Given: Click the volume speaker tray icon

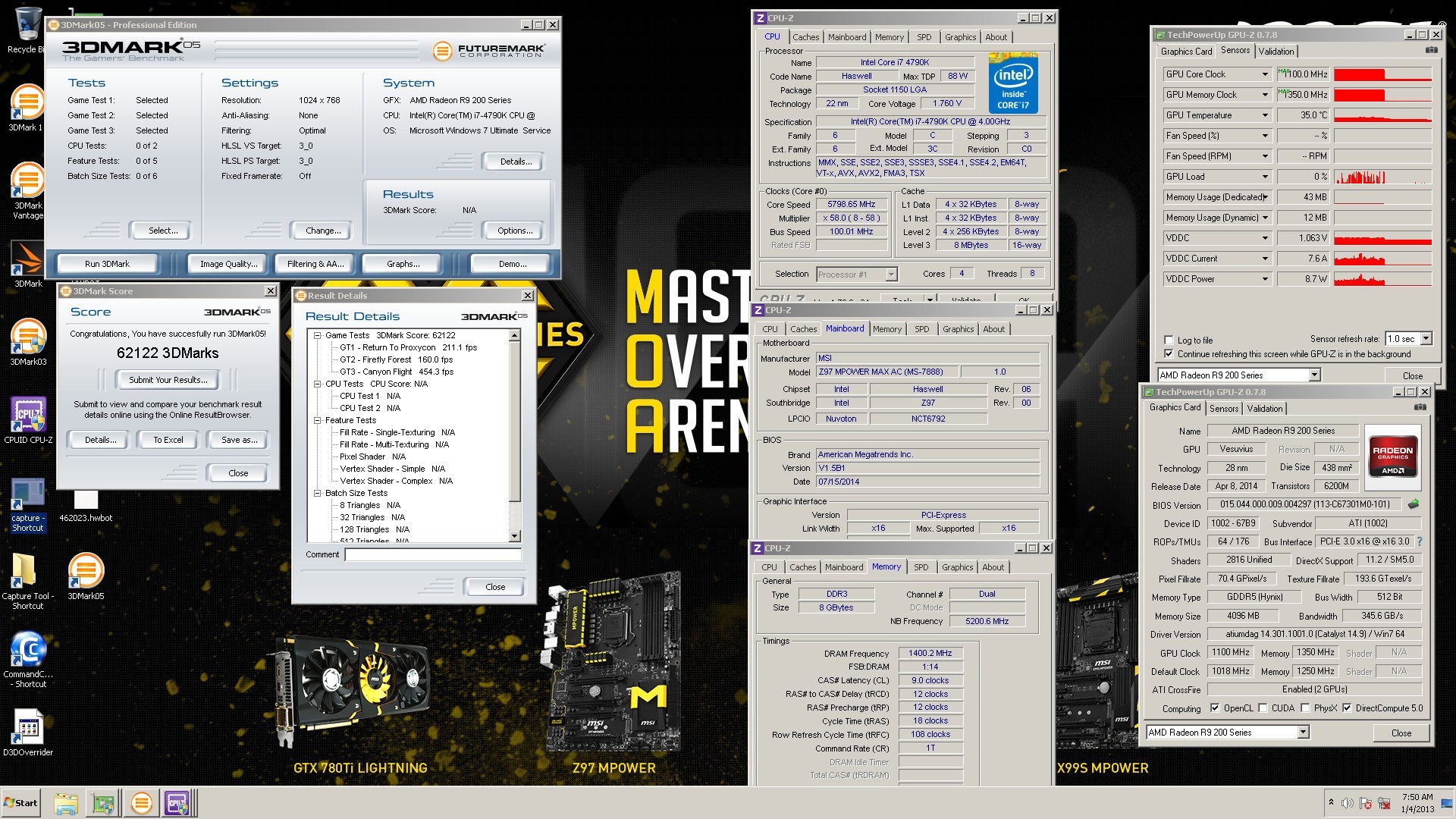Looking at the screenshot, I should (x=1348, y=803).
